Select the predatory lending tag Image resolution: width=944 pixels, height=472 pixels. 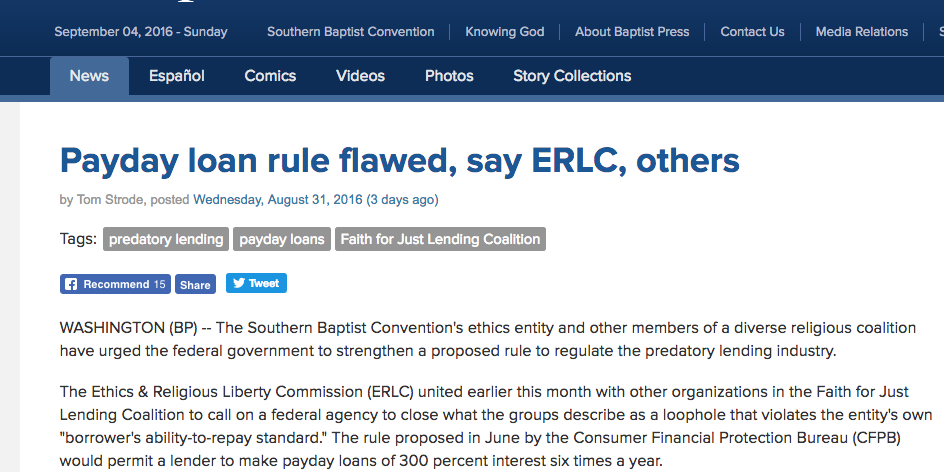coord(166,239)
